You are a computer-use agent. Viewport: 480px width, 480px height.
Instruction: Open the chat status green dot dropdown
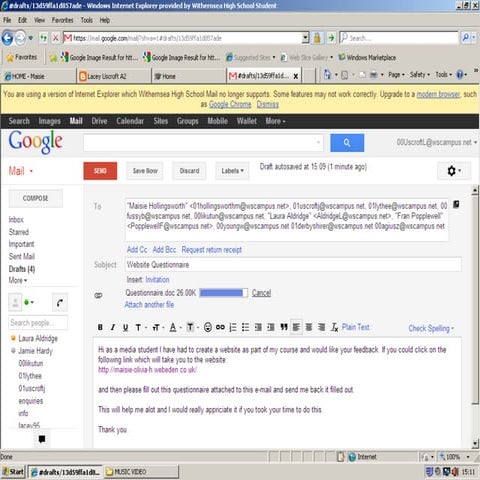click(x=29, y=302)
